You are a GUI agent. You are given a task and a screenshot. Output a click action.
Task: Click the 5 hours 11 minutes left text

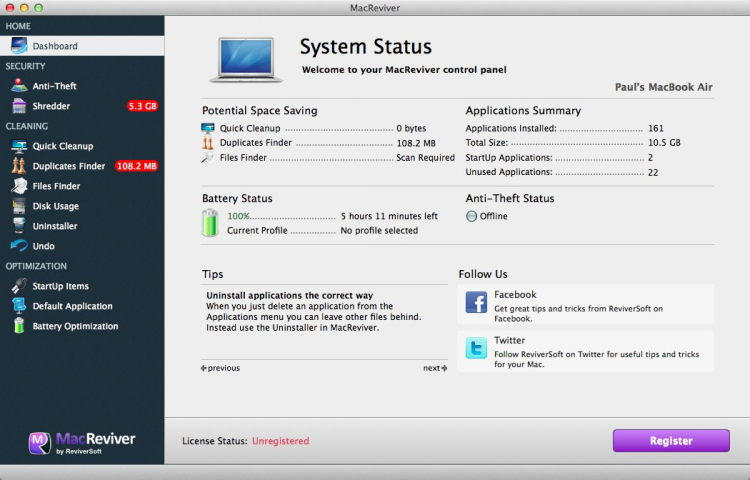[x=389, y=216]
